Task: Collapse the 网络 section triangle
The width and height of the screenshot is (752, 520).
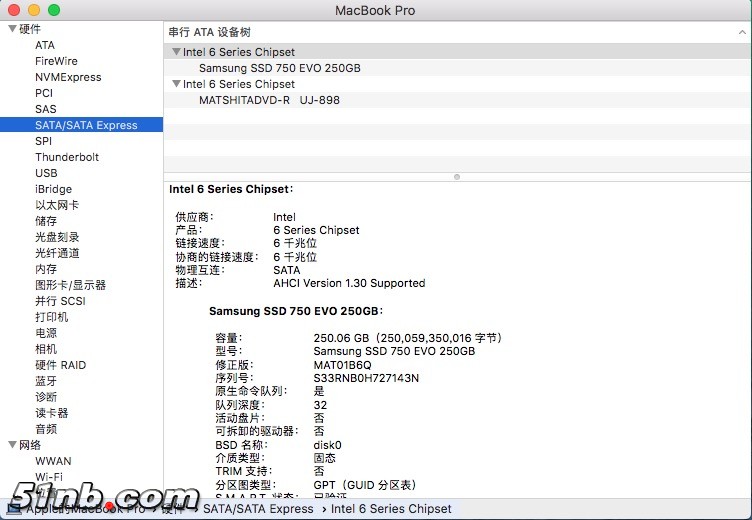Action: coord(12,445)
